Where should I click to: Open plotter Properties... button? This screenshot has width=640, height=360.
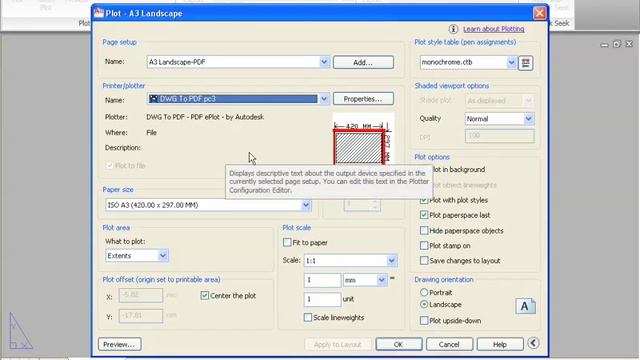[x=363, y=99]
